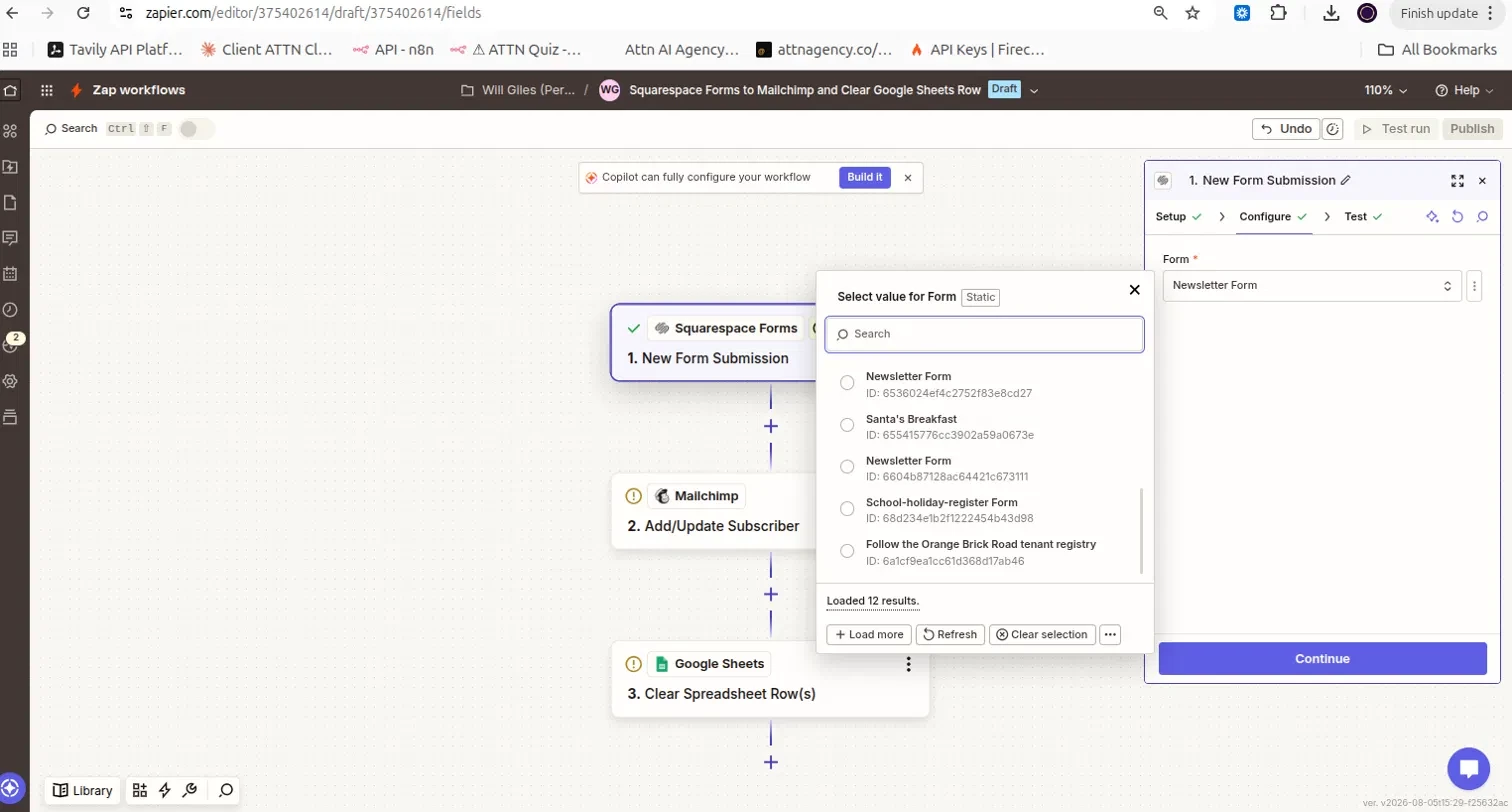Open the Google Sheets step three-dot menu
This screenshot has width=1512, height=812.
pyautogui.click(x=908, y=664)
